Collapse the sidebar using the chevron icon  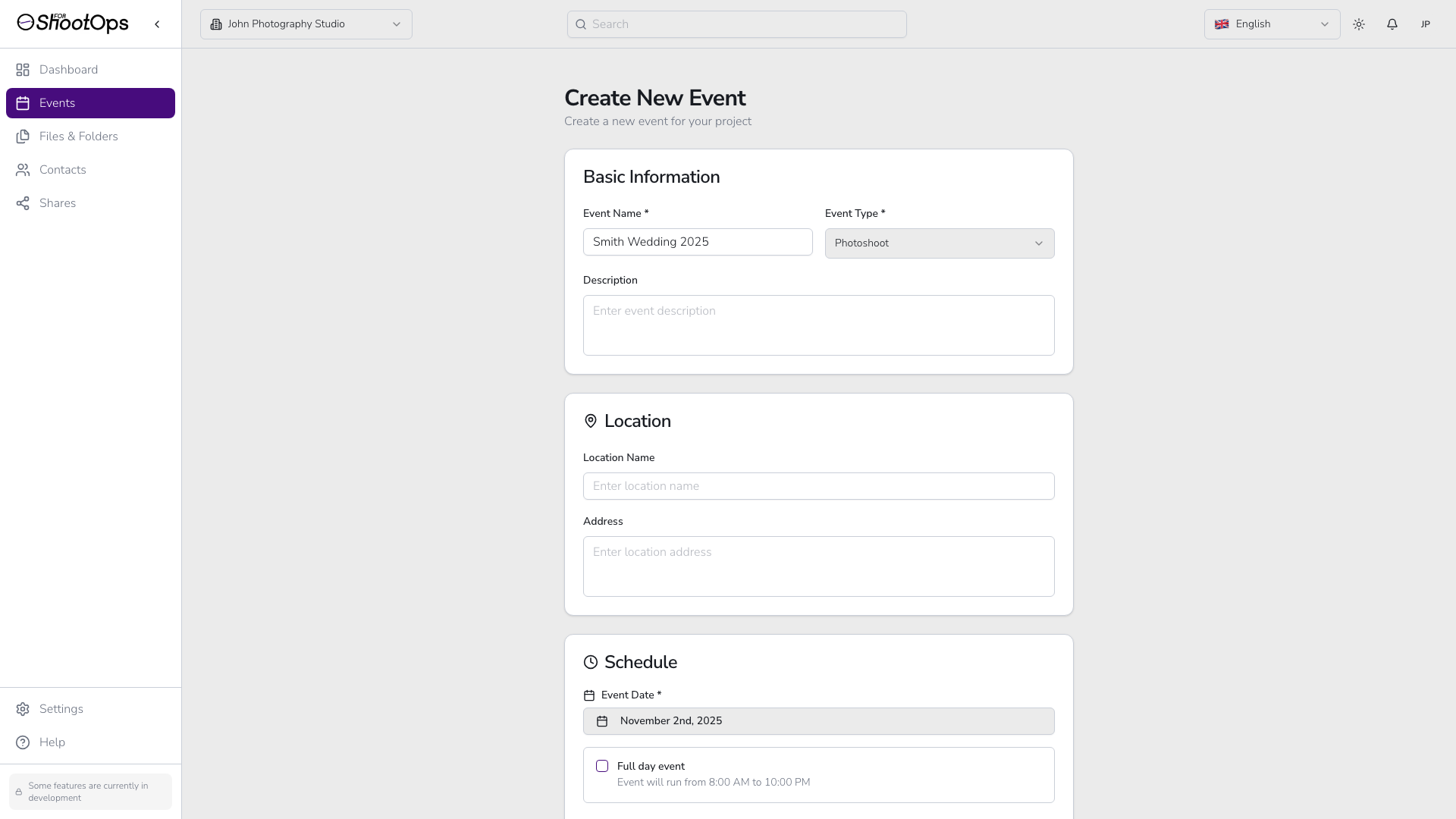[157, 24]
